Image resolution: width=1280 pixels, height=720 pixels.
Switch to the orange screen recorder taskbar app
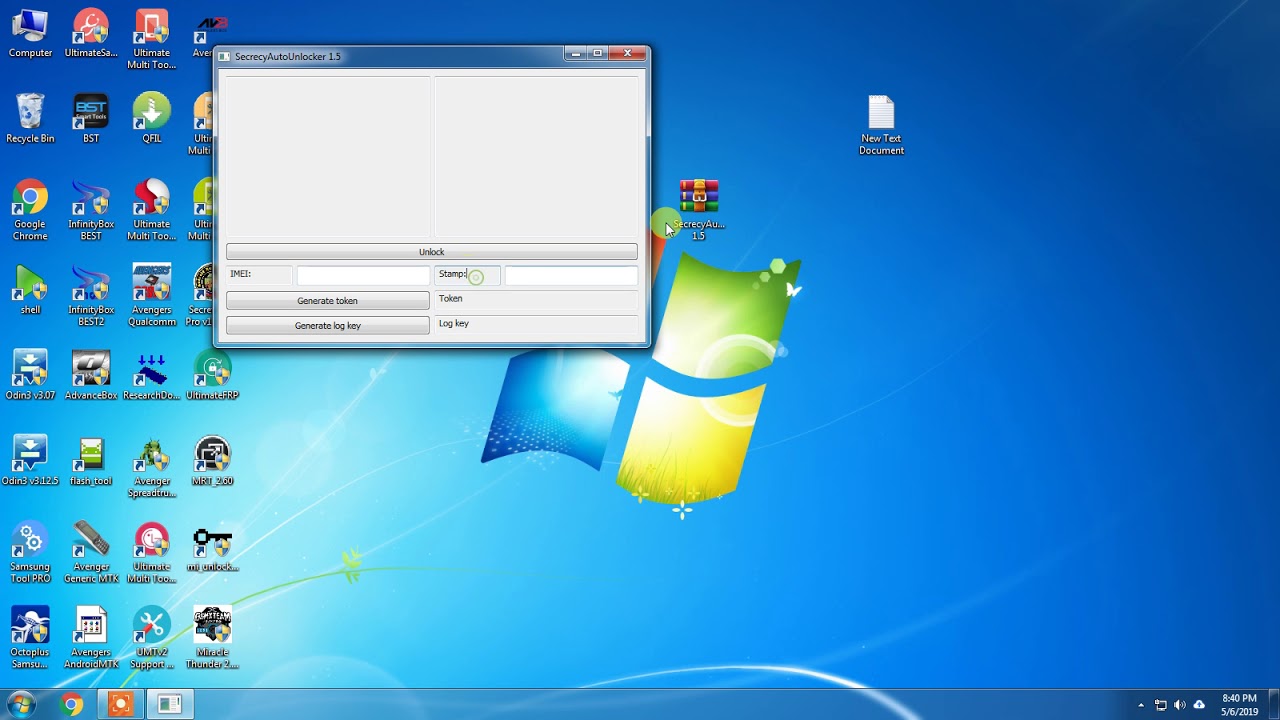(120, 705)
